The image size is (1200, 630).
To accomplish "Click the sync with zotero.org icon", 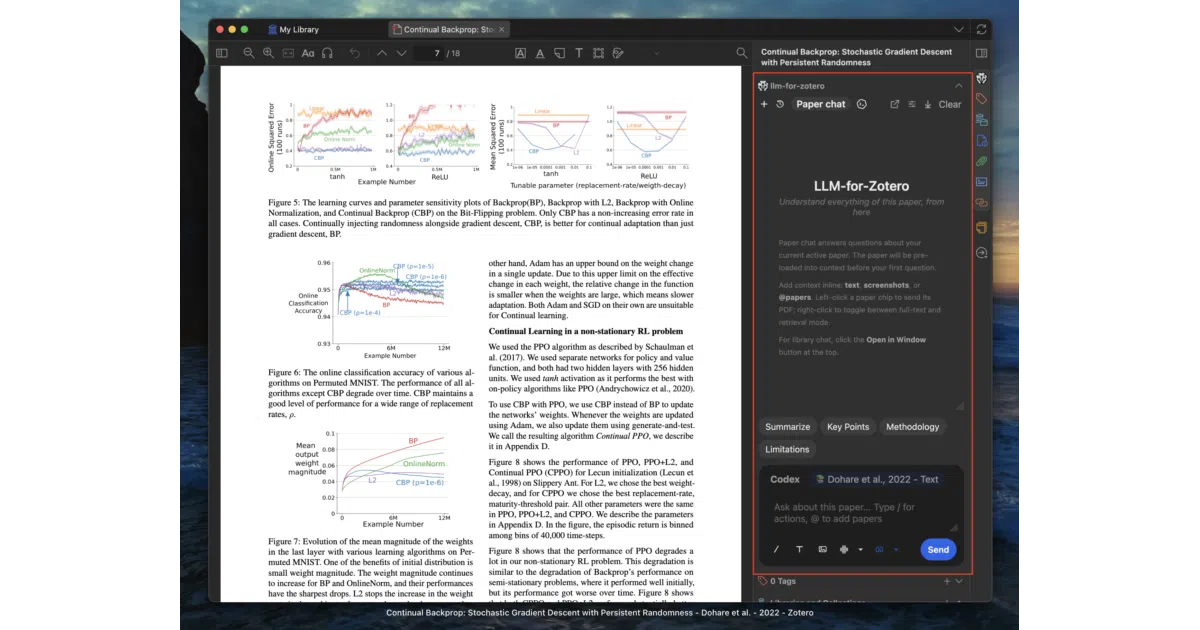I will click(x=982, y=30).
